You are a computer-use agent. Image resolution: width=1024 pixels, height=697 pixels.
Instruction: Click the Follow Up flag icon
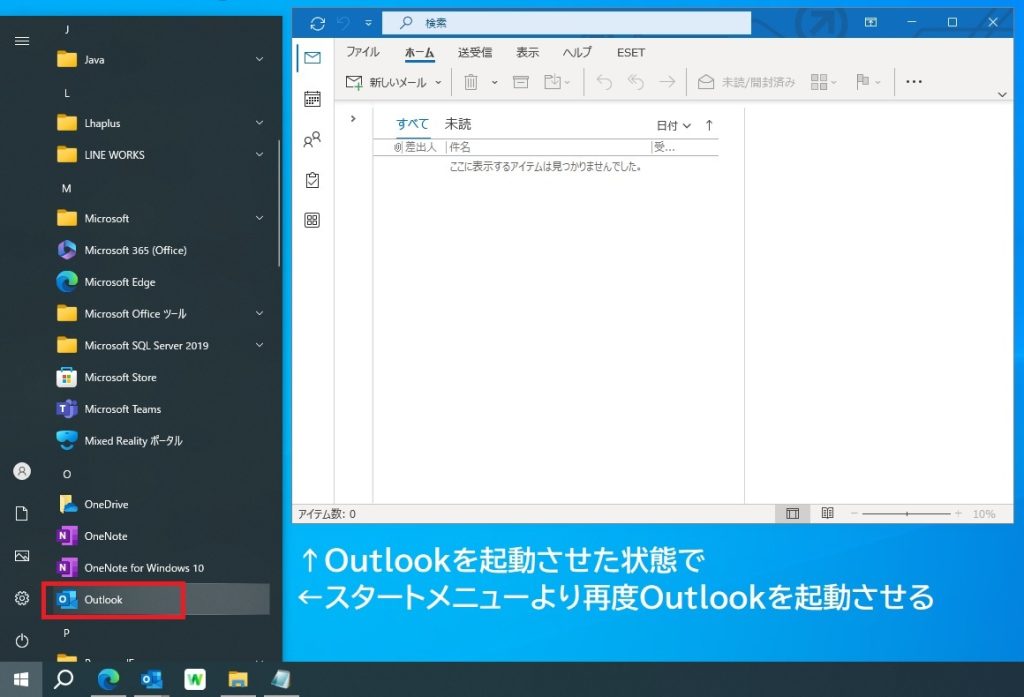pyautogui.click(x=863, y=81)
